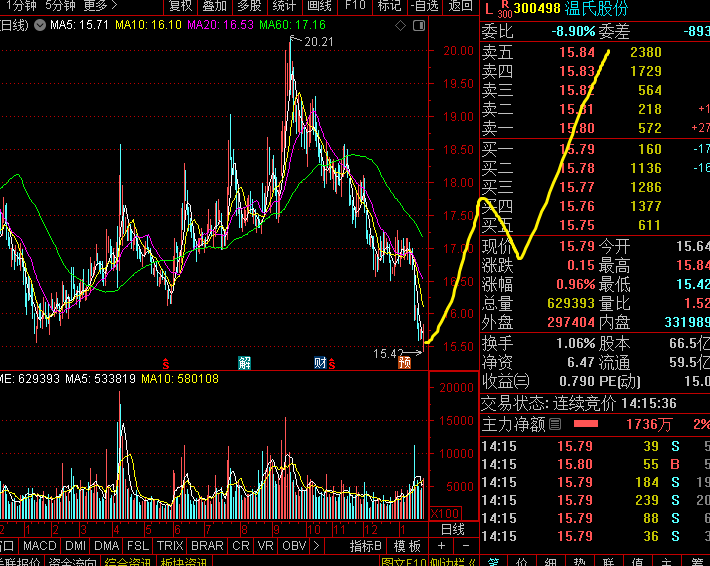Screen dimensions: 710x566
Task: Select the OBV indicator tab
Action: click(294, 546)
